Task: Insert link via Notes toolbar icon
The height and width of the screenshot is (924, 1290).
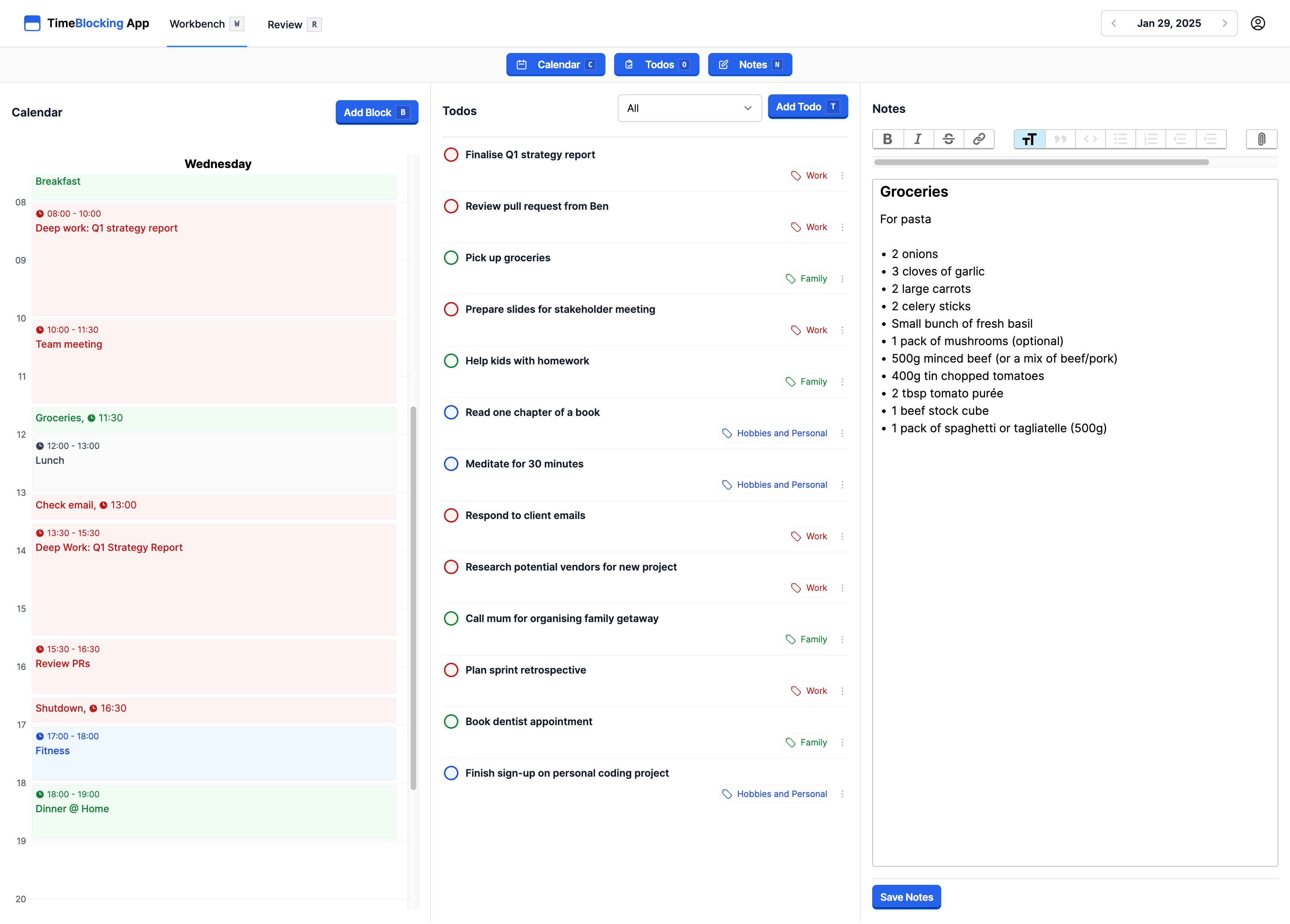Action: [x=978, y=139]
